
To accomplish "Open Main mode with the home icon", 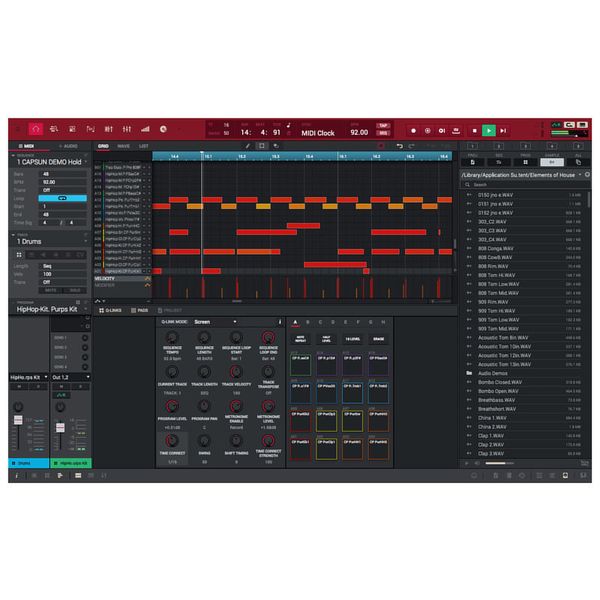I will click(x=36, y=129).
